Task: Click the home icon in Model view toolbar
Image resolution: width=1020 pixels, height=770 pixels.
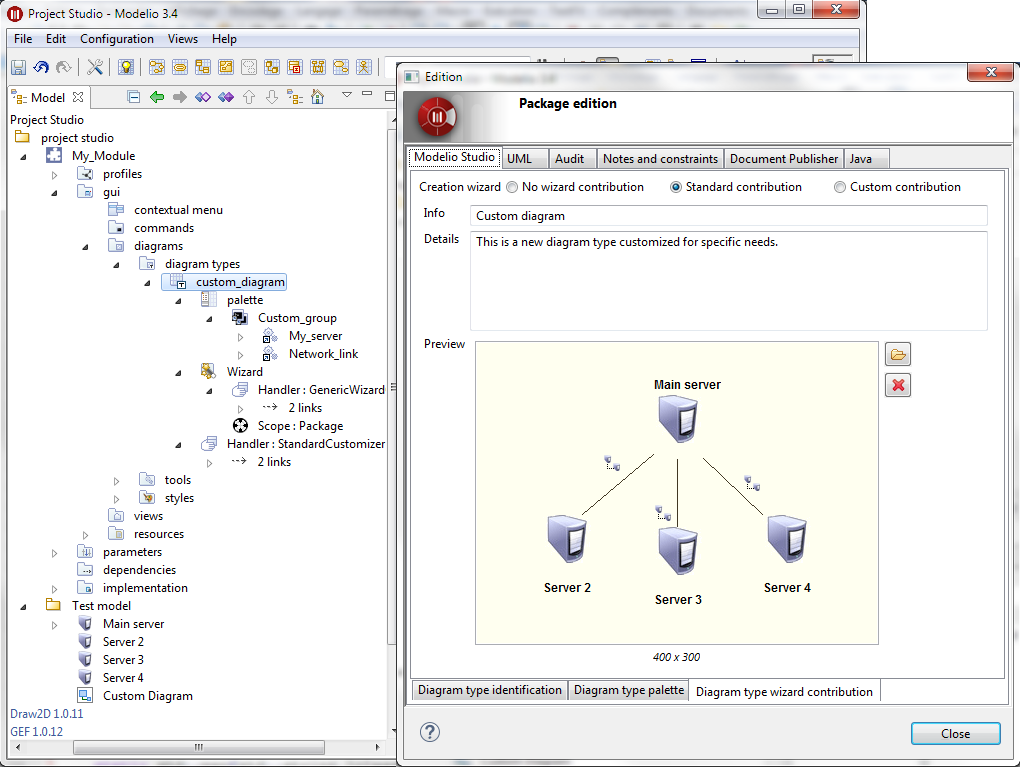Action: pyautogui.click(x=317, y=98)
